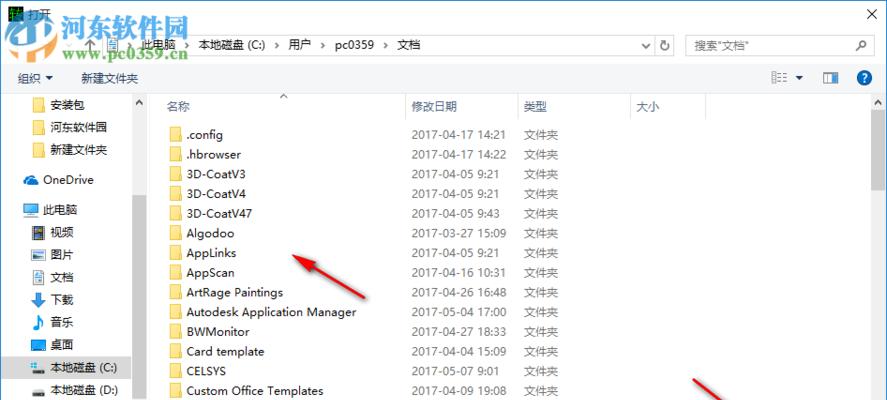Select the CELSYS folder name
The height and width of the screenshot is (400, 887).
coord(206,371)
